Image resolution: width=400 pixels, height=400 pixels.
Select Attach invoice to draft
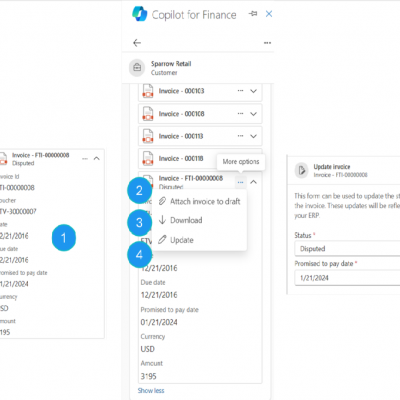(199, 201)
